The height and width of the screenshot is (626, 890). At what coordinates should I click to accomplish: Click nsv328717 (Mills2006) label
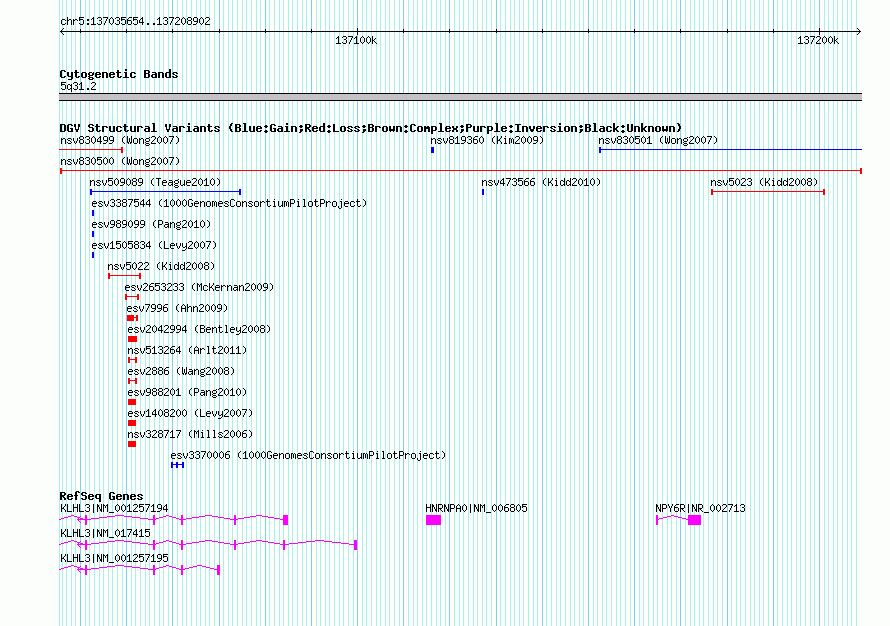(x=190, y=434)
